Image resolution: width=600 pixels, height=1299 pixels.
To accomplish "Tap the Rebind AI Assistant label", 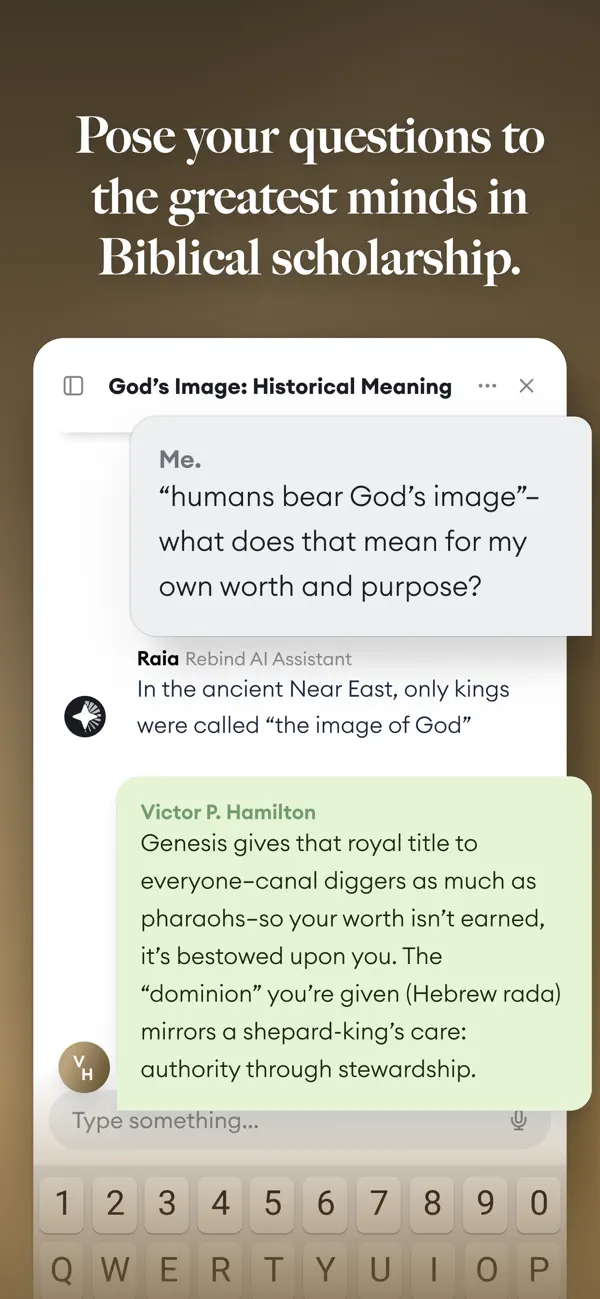I will (267, 658).
